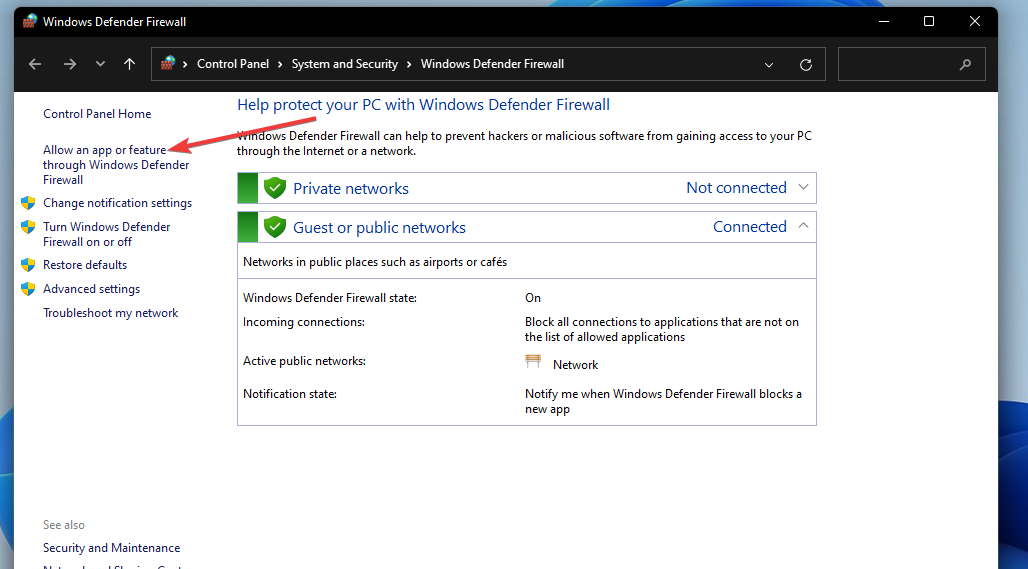Image resolution: width=1028 pixels, height=569 pixels.
Task: Open address bar history dropdown
Action: tap(769, 64)
